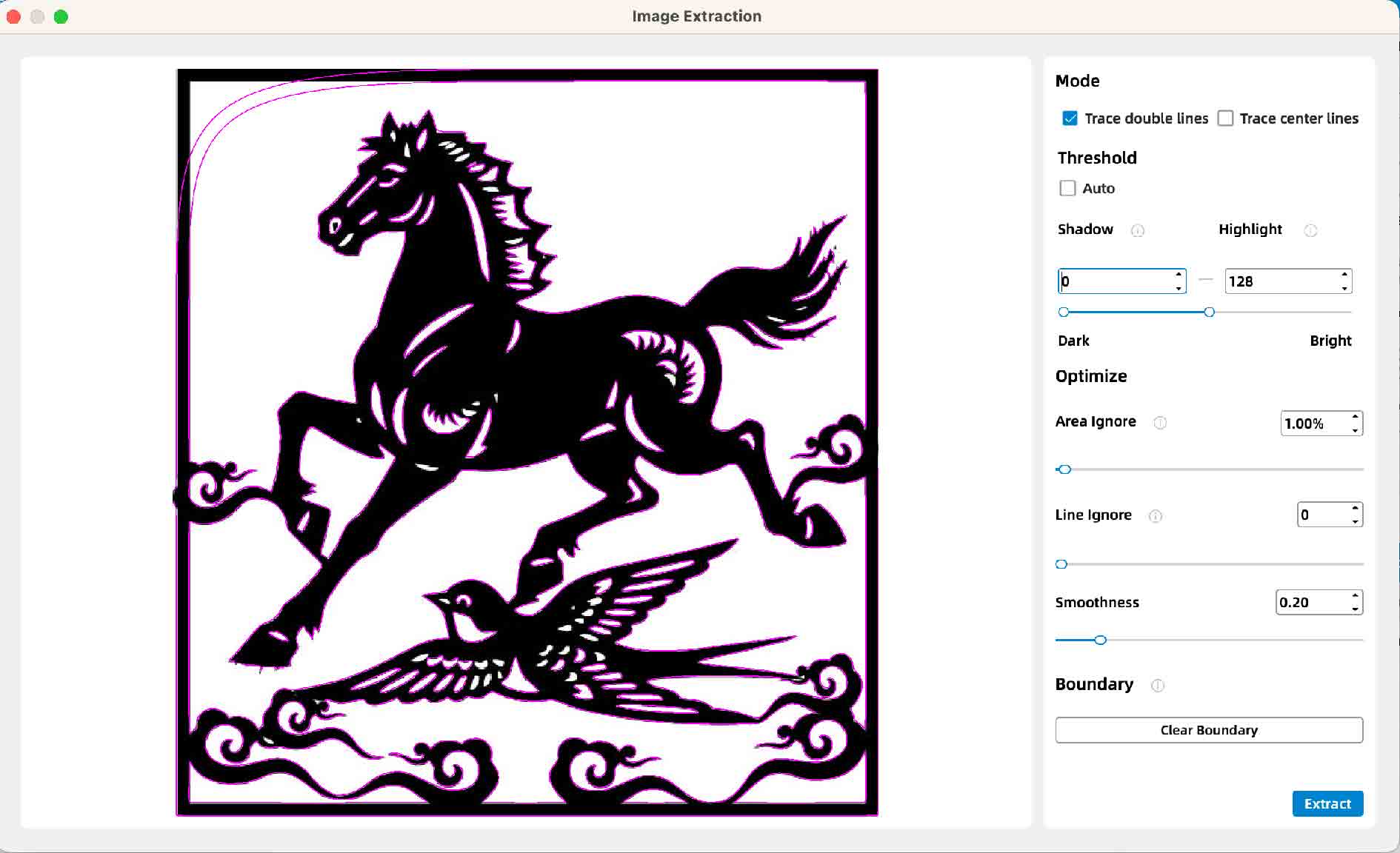Increase the Shadow value with up arrow
Viewport: 1400px width, 853px height.
1178,275
